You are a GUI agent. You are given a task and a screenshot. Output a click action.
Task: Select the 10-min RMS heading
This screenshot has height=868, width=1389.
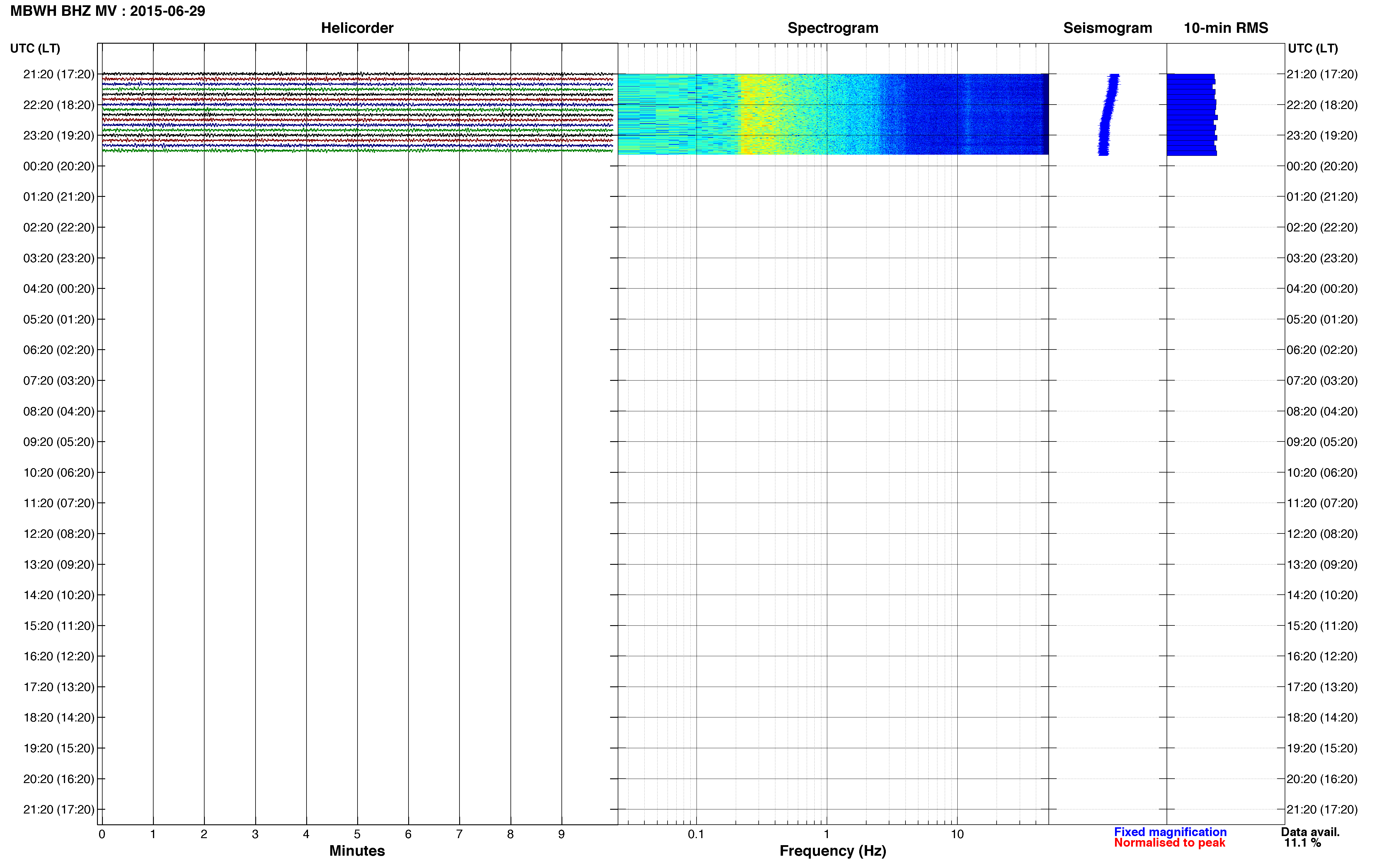pos(1226,28)
